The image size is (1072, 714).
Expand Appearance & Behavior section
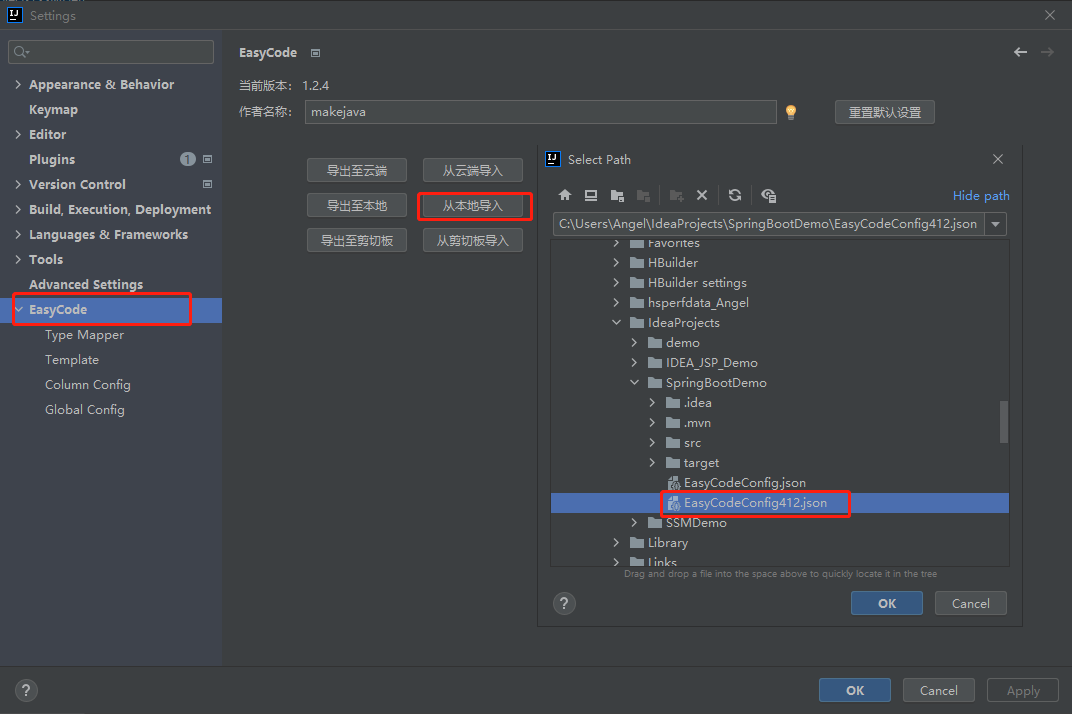tap(18, 84)
